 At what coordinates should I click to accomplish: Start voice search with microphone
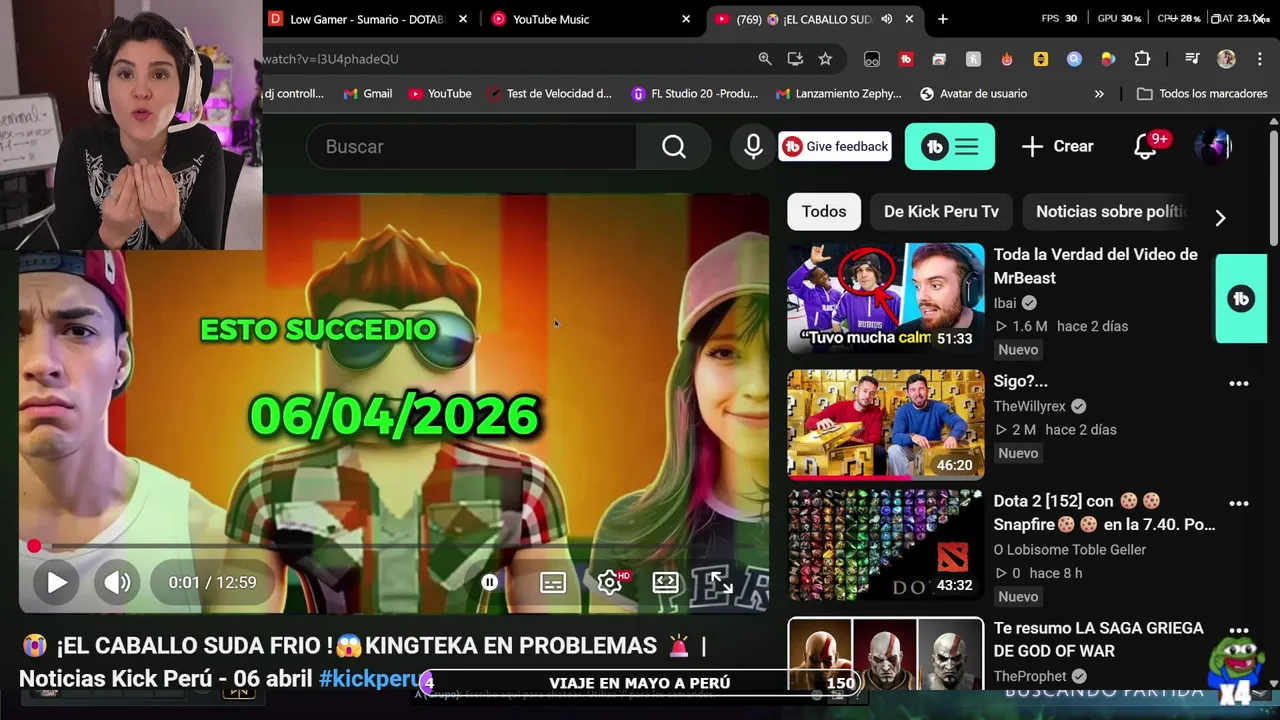pos(753,147)
